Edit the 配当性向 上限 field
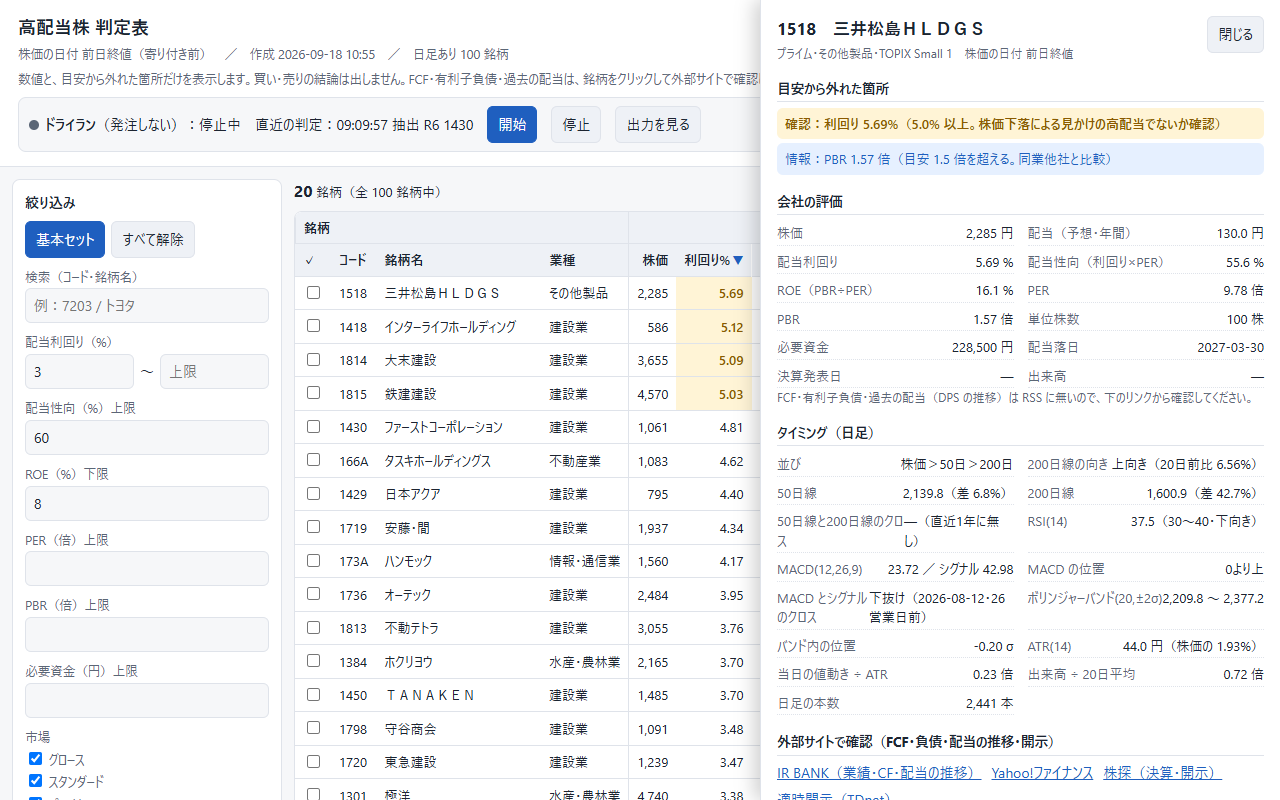Screen dimensions: 1280x800 click(x=147, y=438)
